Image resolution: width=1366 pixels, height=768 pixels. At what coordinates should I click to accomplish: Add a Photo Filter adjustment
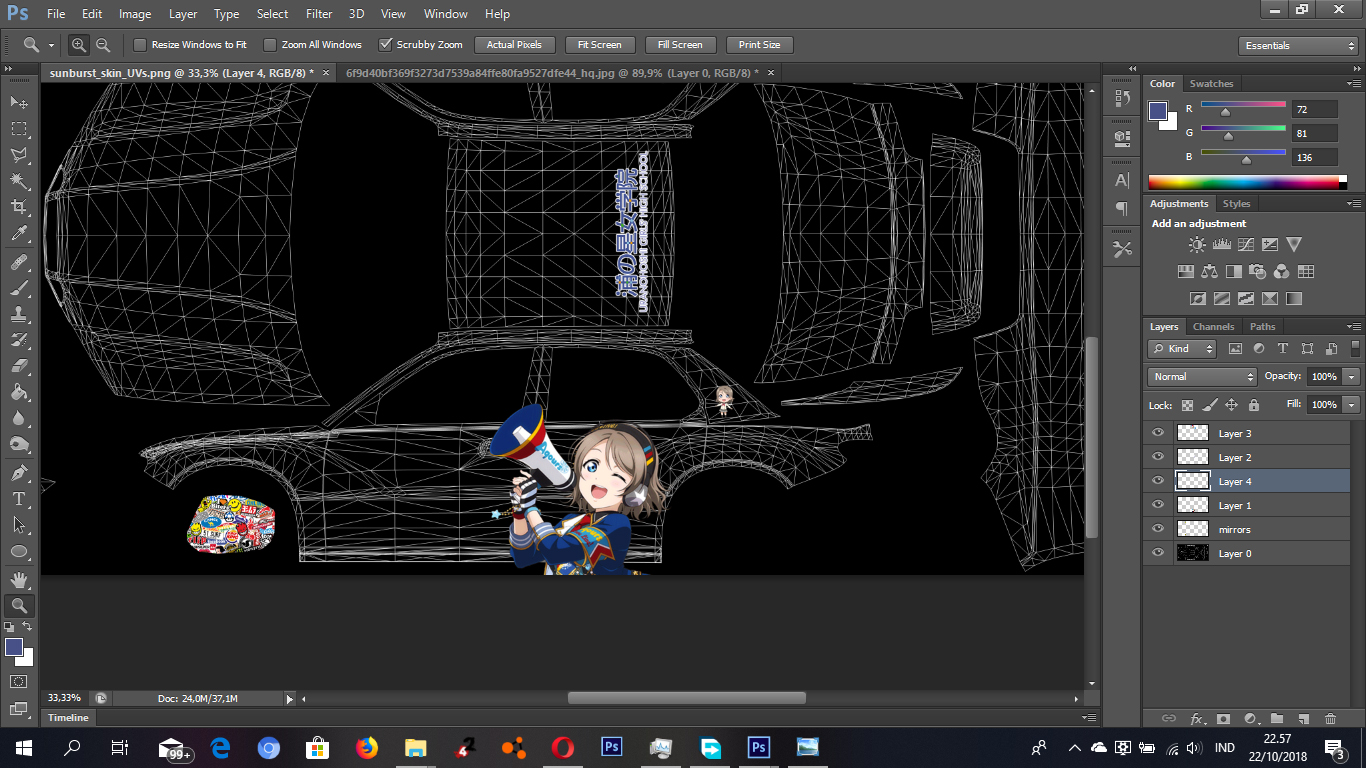point(1257,271)
